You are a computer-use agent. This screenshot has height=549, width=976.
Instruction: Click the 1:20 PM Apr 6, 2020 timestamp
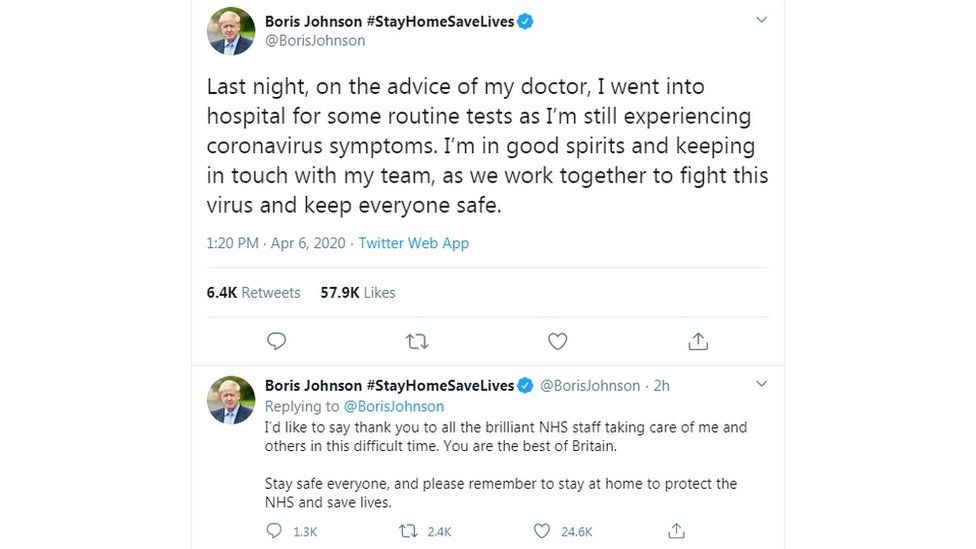276,243
